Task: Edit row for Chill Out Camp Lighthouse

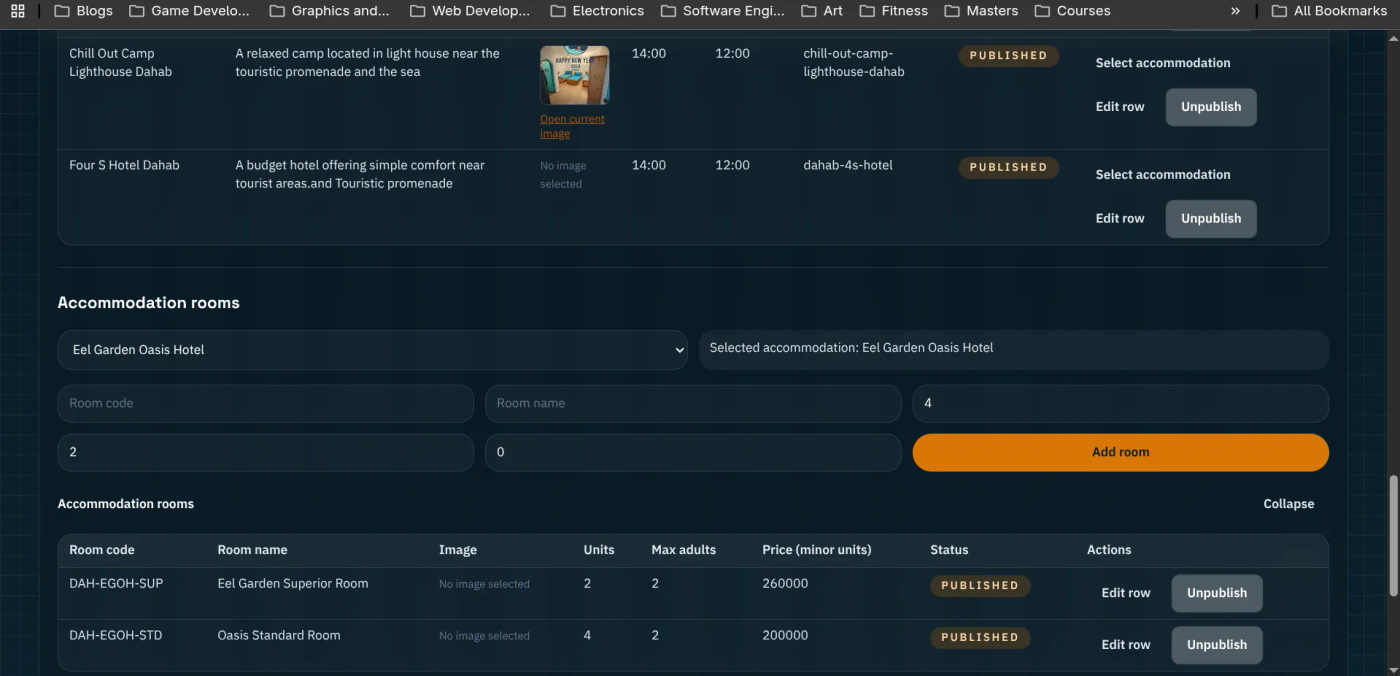Action: (1119, 107)
